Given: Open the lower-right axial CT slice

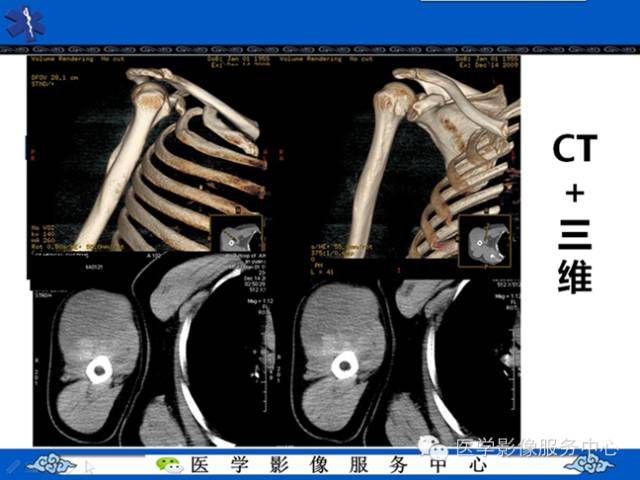Looking at the screenshot, I should pos(404,361).
